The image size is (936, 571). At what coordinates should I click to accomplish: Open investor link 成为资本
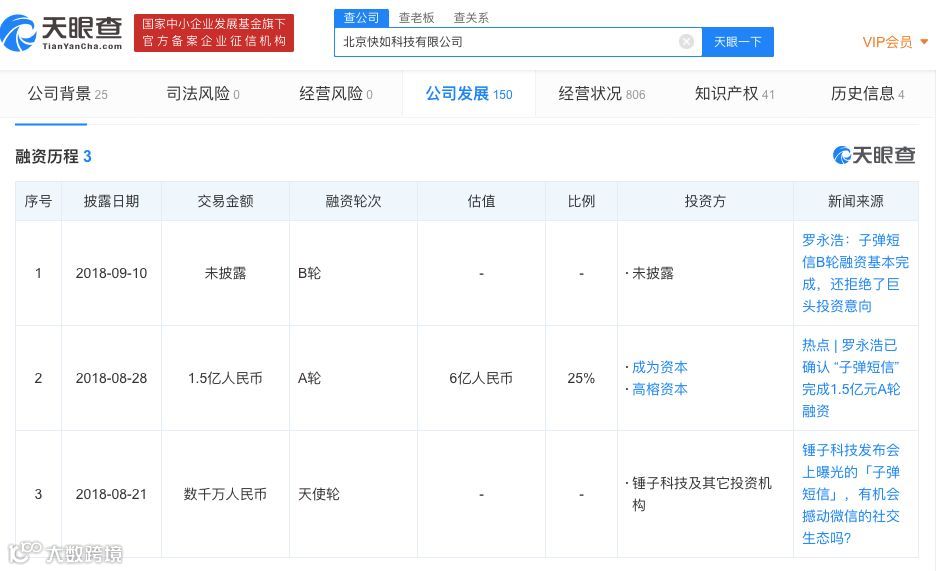(660, 367)
